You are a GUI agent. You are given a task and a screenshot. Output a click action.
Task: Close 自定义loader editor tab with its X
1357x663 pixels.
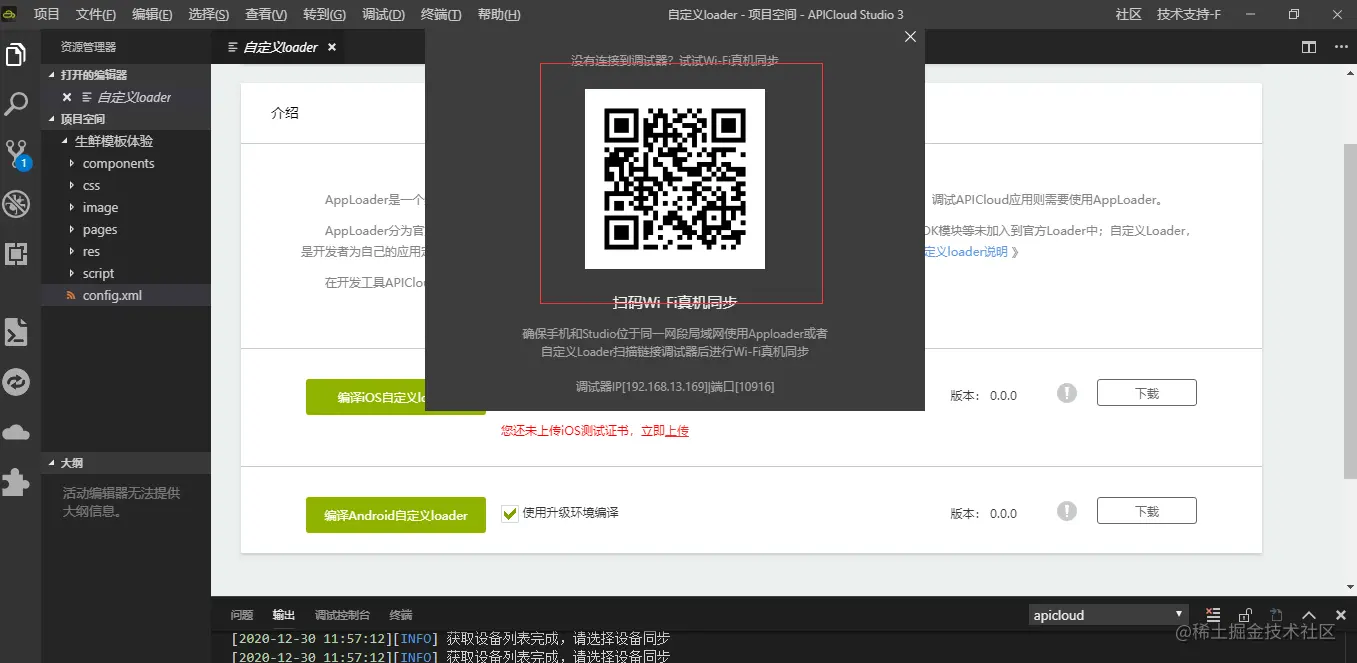click(332, 47)
